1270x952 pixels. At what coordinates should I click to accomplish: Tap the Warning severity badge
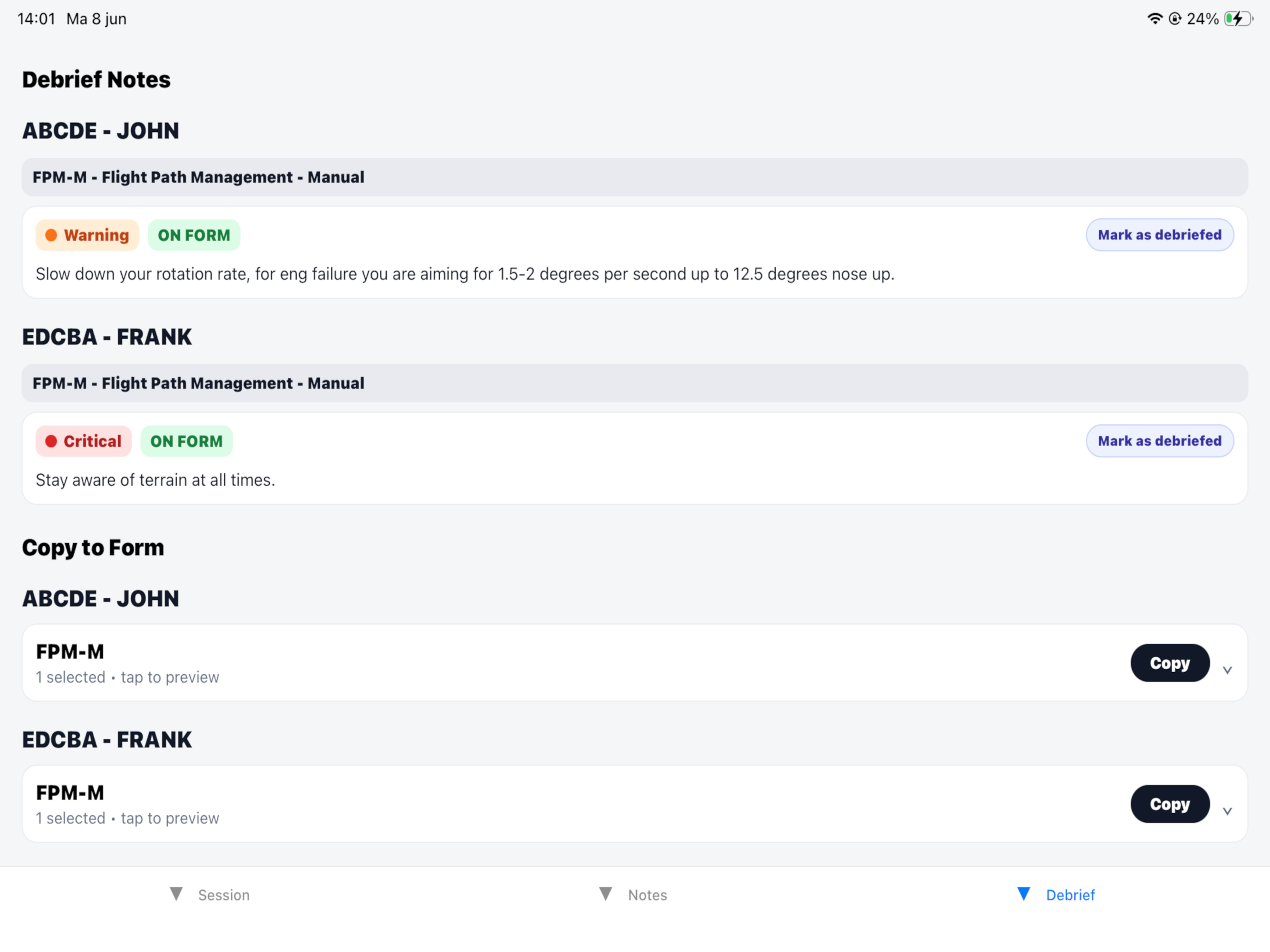pyautogui.click(x=87, y=235)
